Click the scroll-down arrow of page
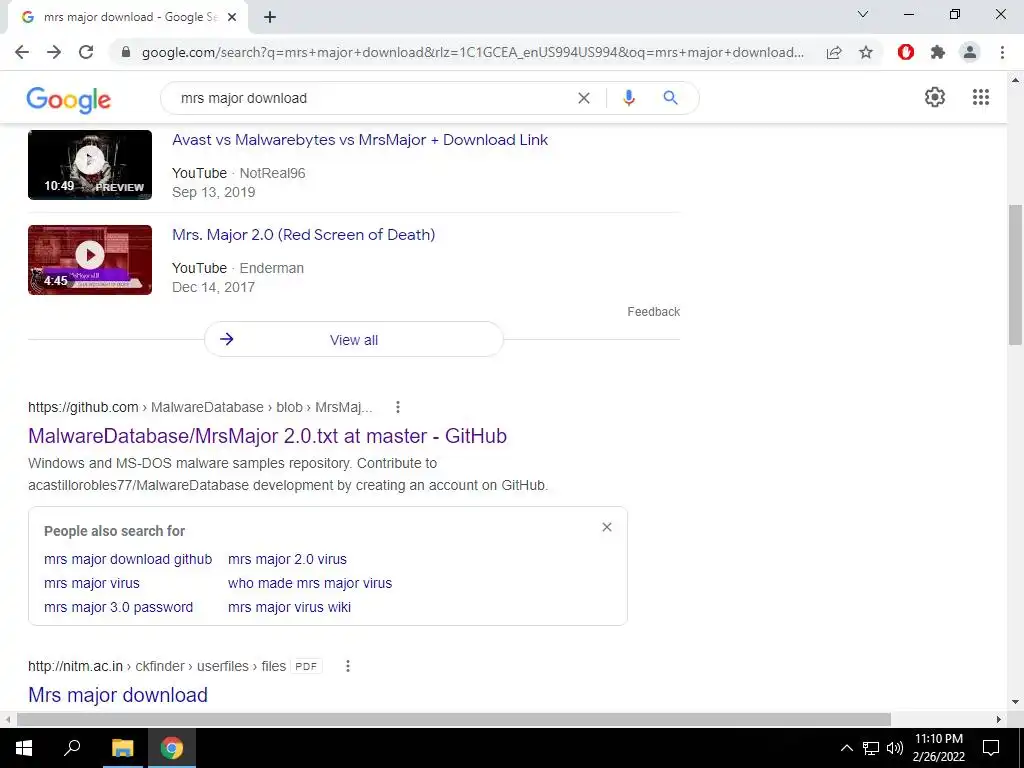1024x768 pixels. coord(1016,703)
